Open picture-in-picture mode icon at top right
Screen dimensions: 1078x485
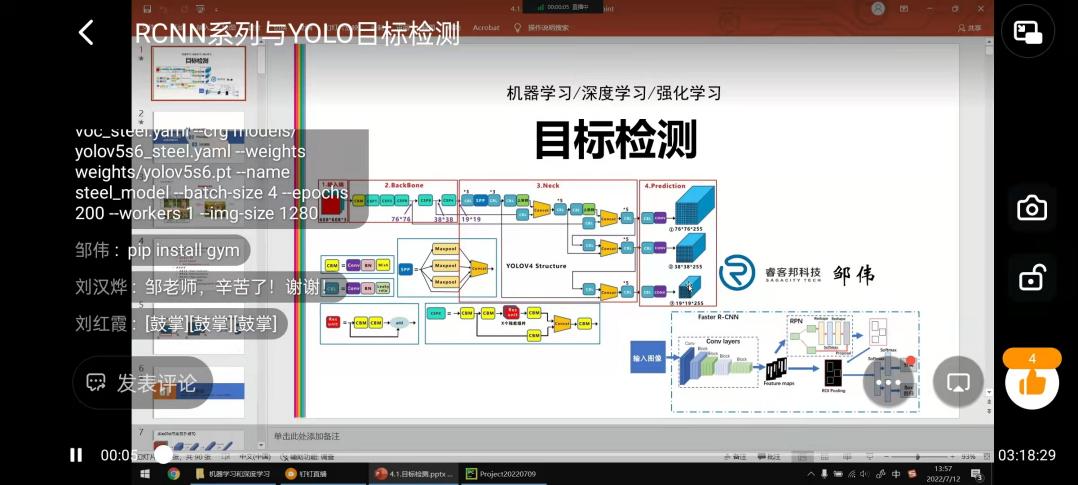tap(1028, 32)
